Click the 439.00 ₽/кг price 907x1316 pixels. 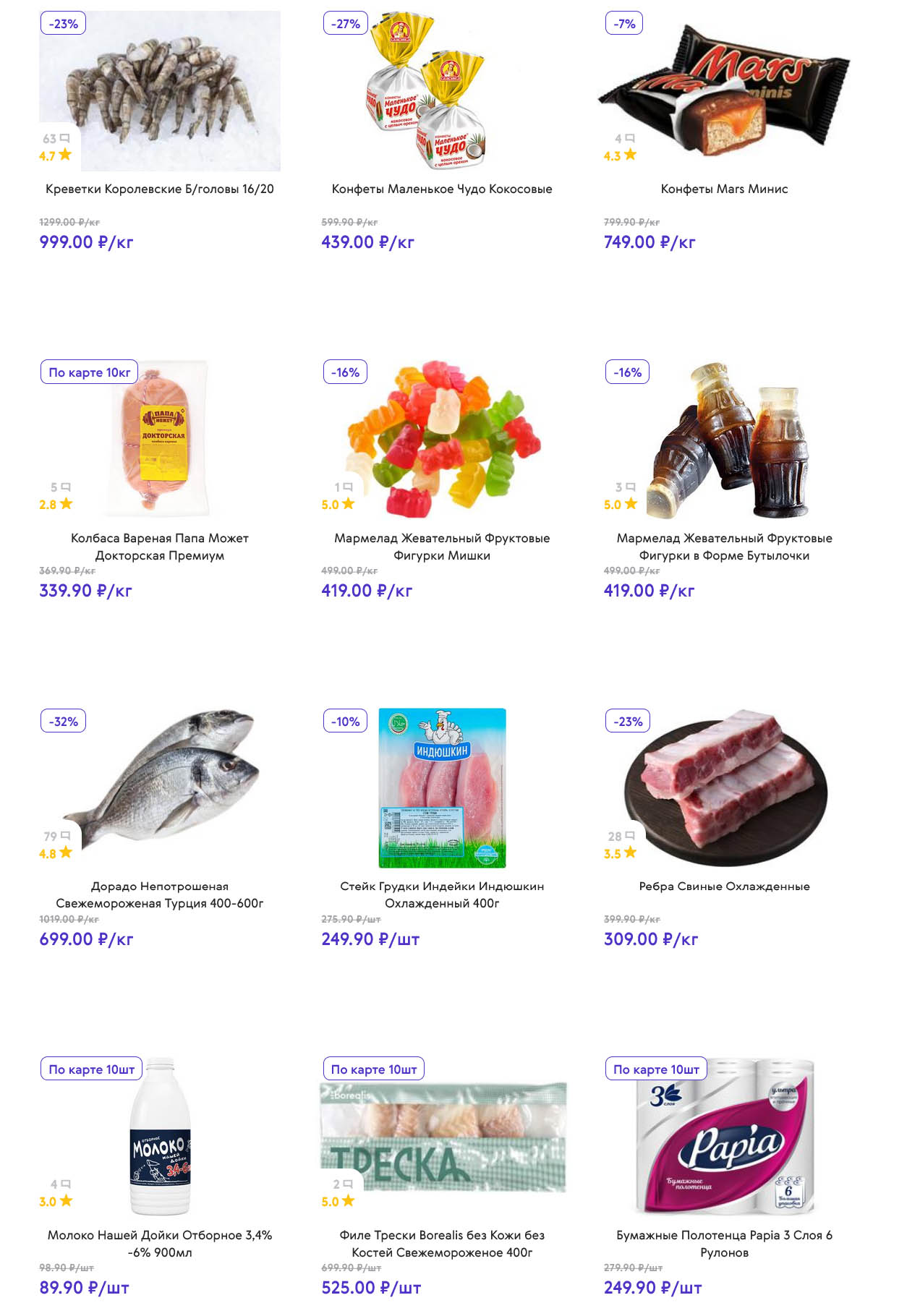click(x=368, y=242)
